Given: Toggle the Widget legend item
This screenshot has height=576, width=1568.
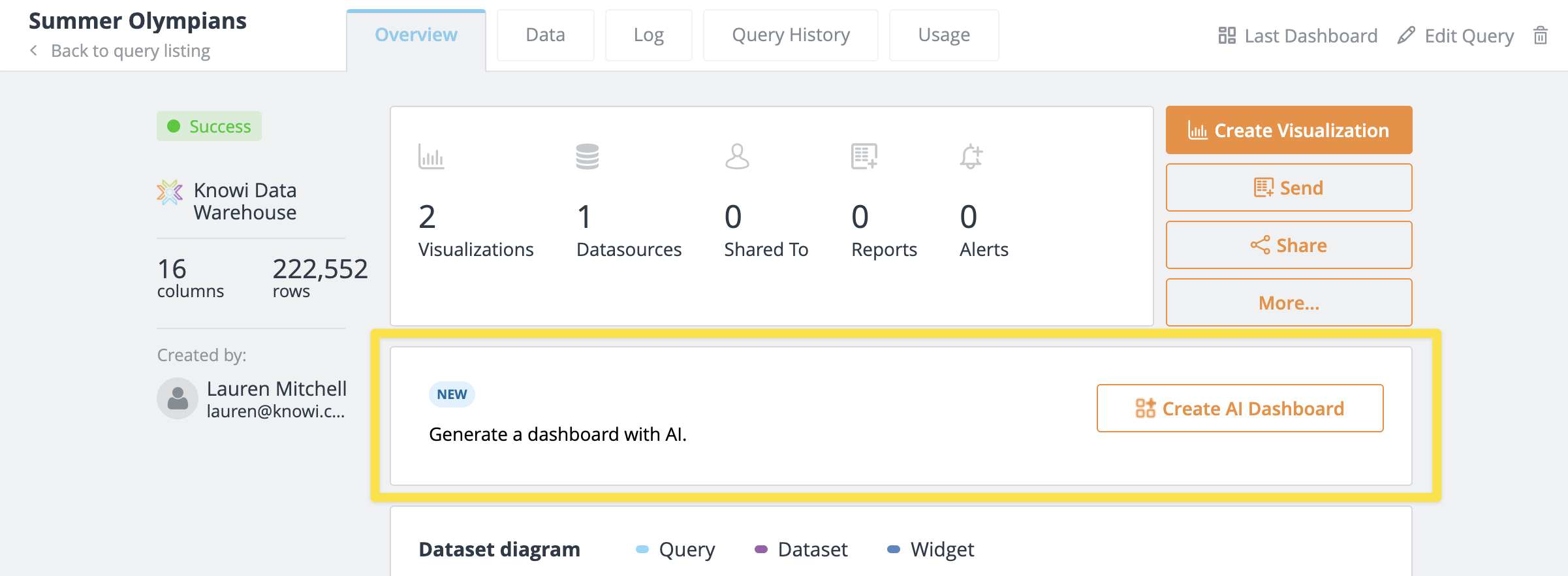Looking at the screenshot, I should coord(930,549).
